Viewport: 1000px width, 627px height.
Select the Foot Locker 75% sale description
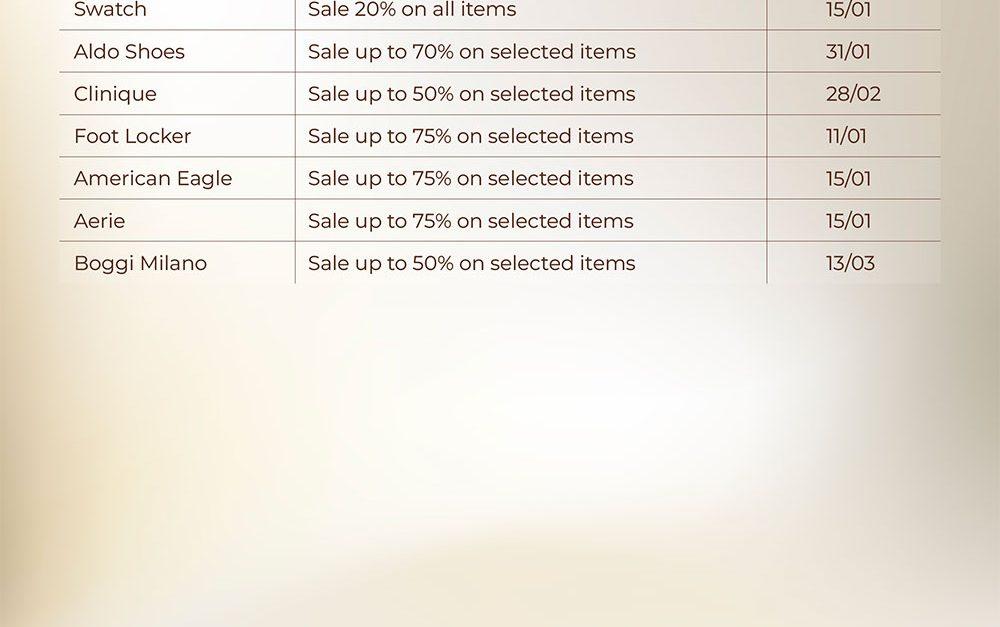pyautogui.click(x=470, y=136)
